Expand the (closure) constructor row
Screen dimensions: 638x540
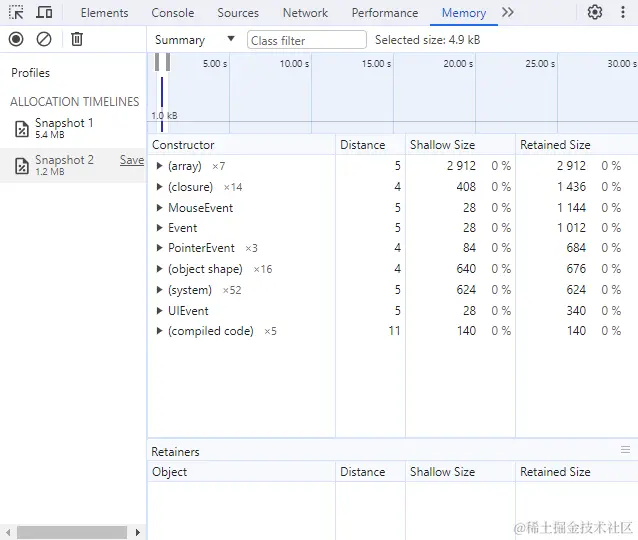pyautogui.click(x=159, y=187)
